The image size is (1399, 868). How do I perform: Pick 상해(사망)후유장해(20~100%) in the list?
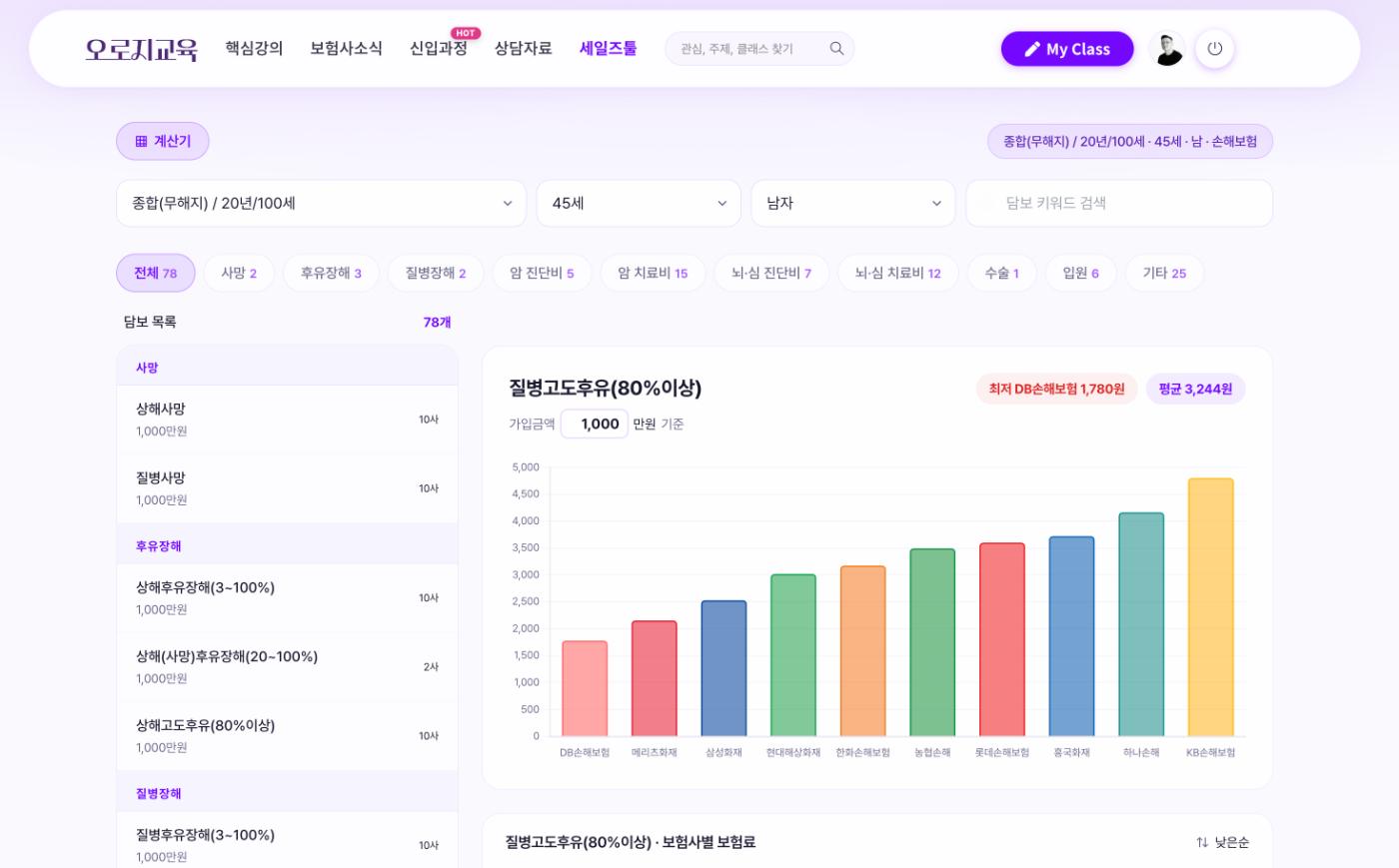click(x=288, y=667)
